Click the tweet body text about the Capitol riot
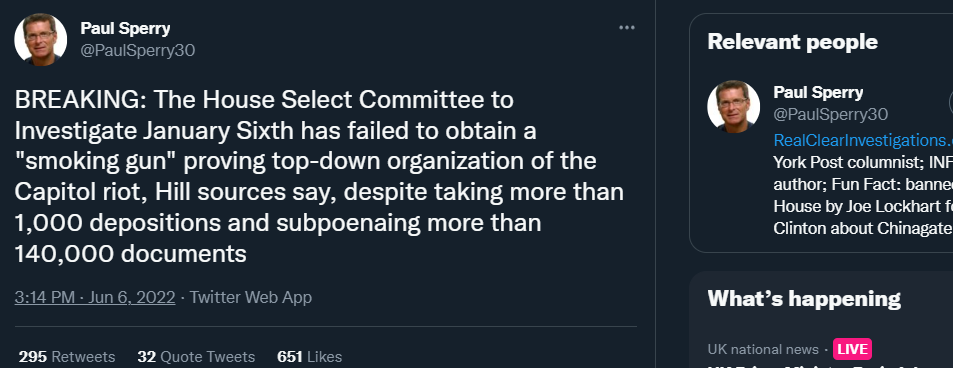 (x=319, y=177)
